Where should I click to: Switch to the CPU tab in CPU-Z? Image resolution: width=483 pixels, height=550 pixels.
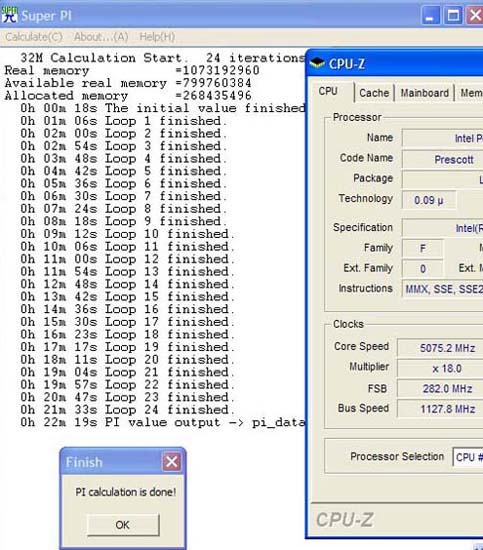(328, 92)
